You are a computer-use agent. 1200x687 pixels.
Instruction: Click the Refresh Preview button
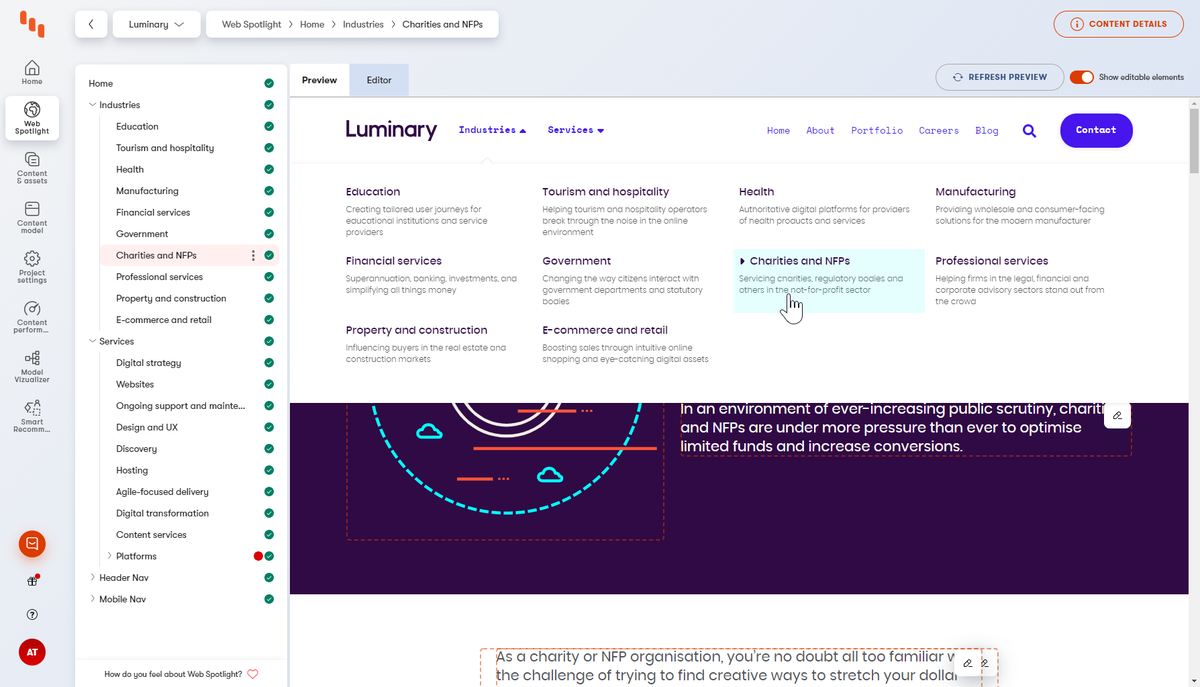coord(999,76)
